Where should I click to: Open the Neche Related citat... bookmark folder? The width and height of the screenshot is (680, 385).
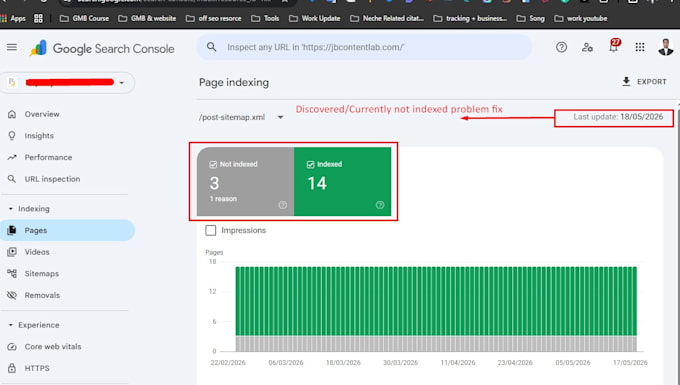click(386, 18)
